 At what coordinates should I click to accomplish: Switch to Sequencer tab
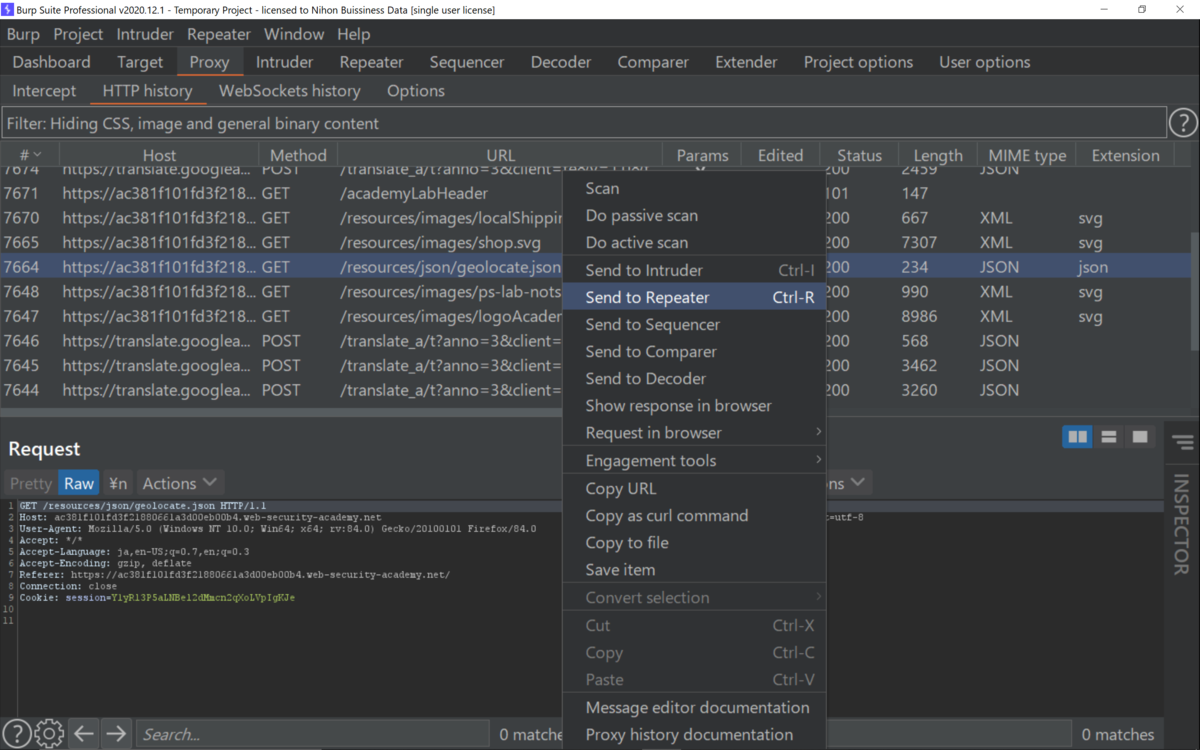467,62
